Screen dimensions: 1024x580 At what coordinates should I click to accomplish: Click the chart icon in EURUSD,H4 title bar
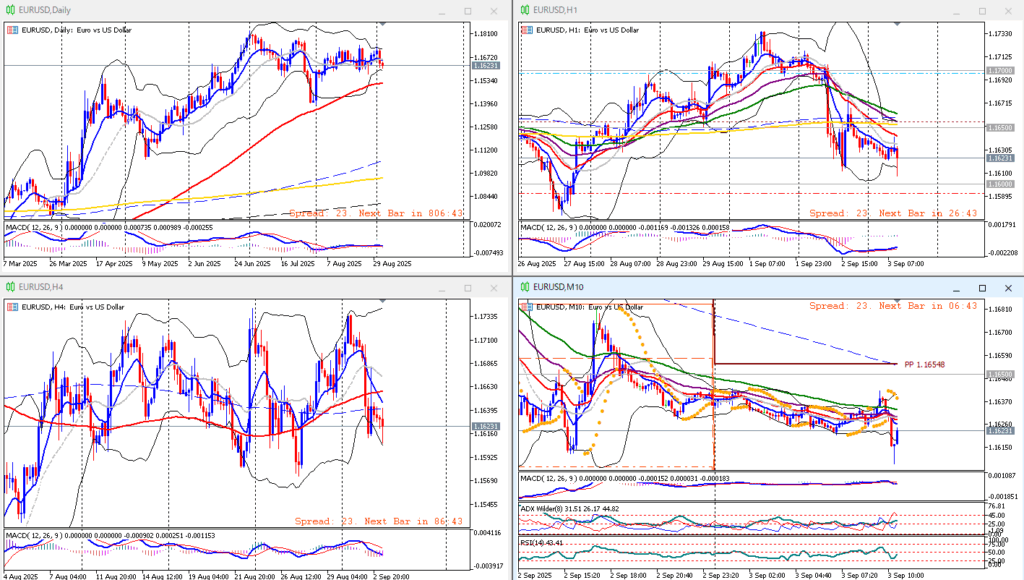tap(10, 287)
